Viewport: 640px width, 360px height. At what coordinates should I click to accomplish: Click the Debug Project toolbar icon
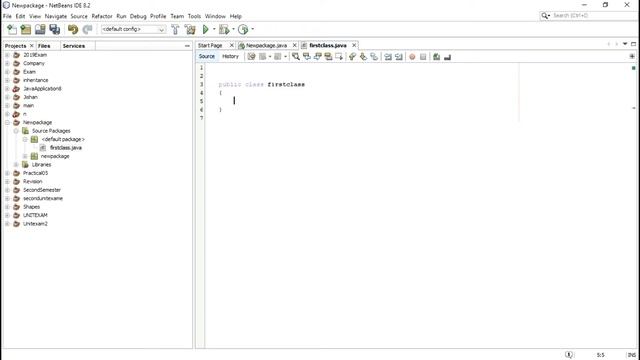pos(224,29)
